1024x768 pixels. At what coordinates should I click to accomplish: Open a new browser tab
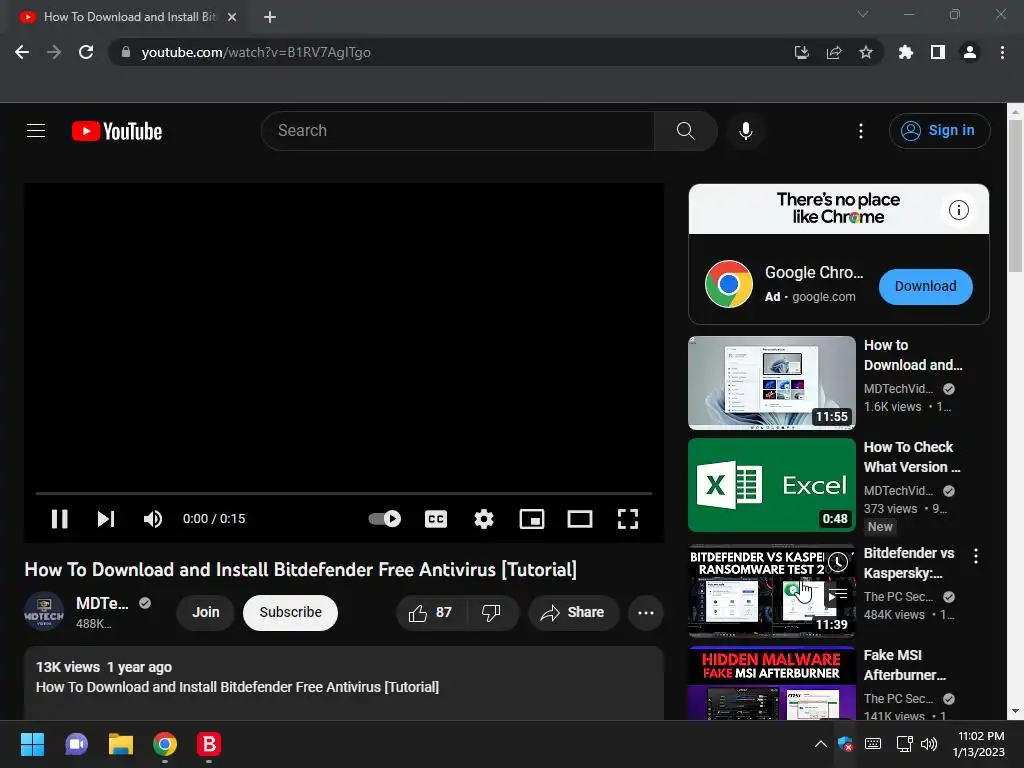click(x=270, y=17)
